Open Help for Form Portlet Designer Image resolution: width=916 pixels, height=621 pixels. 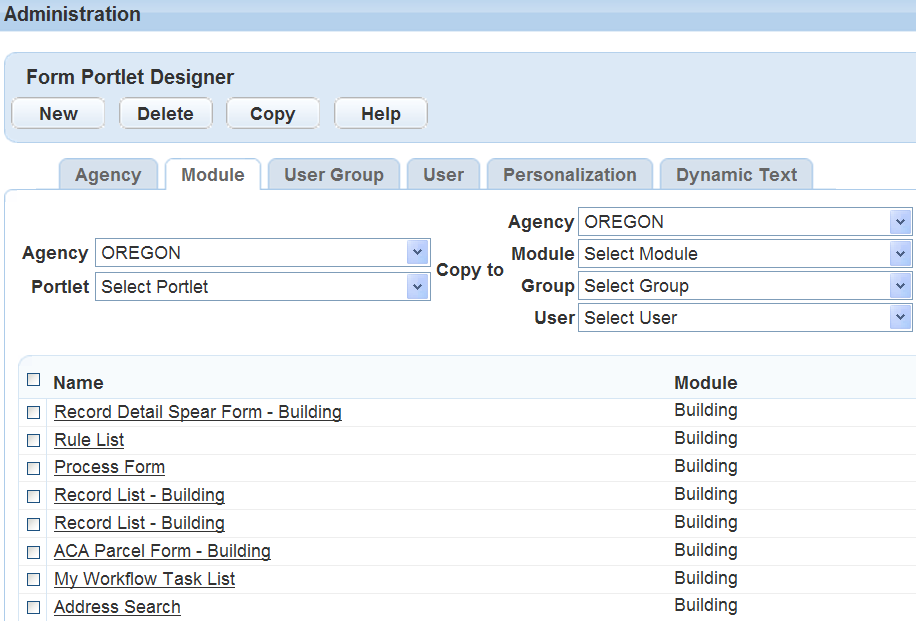pyautogui.click(x=380, y=114)
